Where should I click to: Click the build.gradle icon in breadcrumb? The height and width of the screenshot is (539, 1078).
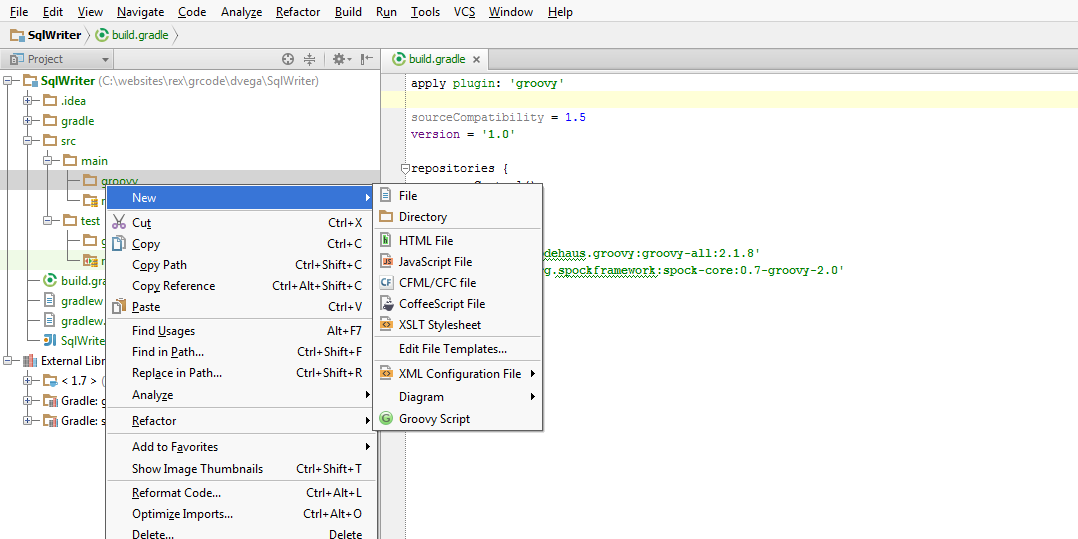pos(102,35)
